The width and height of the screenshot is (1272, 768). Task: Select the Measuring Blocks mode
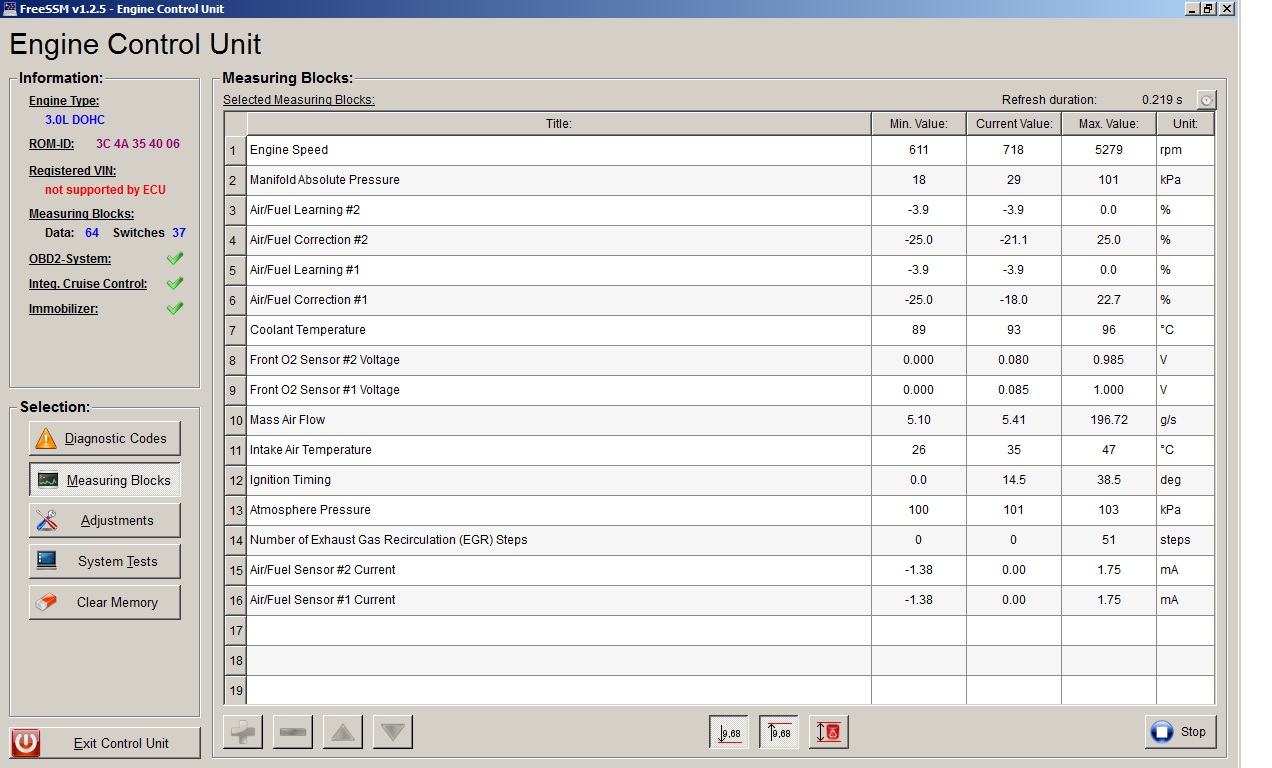point(105,480)
